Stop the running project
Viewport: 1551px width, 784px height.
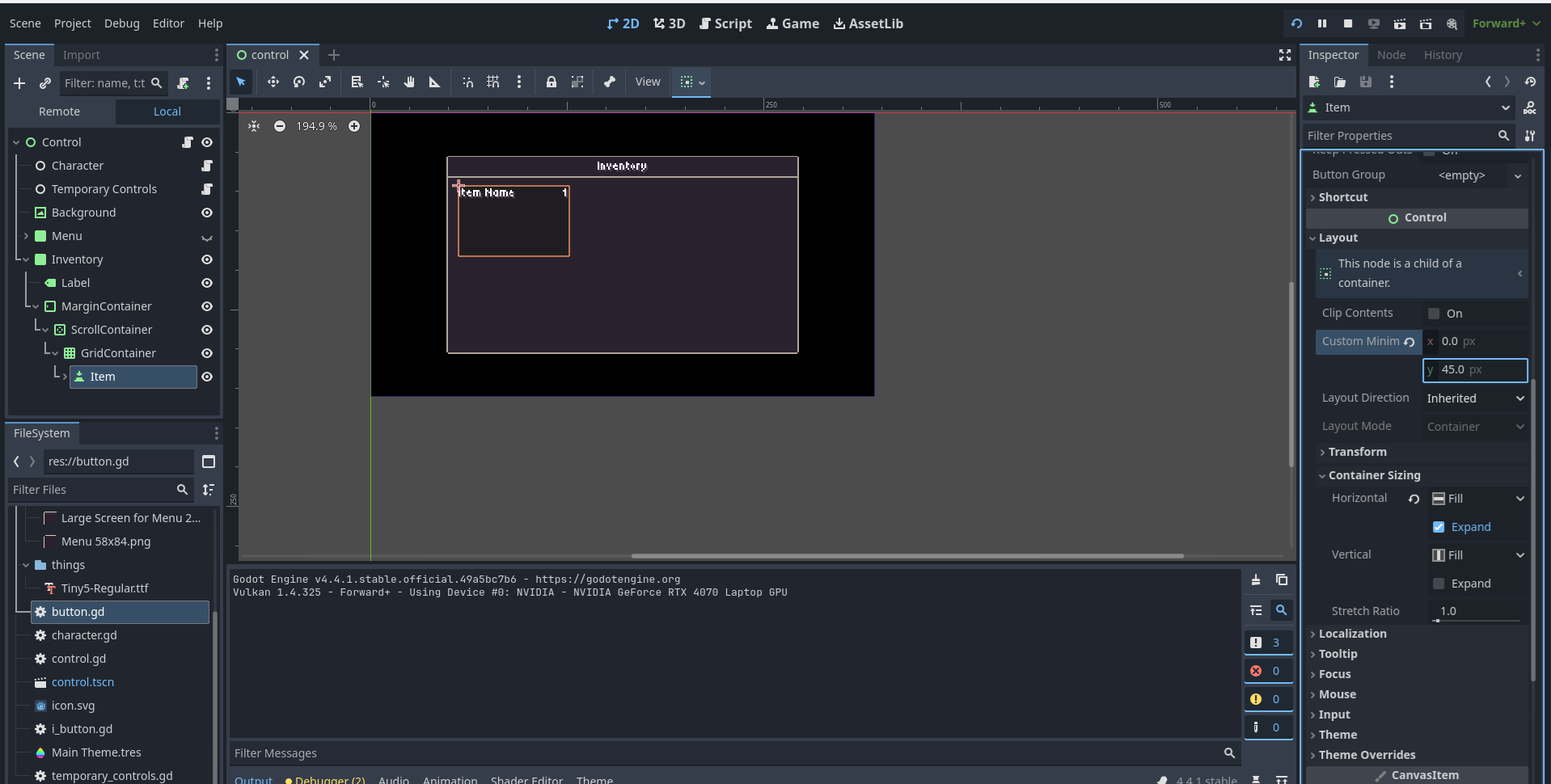pos(1347,23)
